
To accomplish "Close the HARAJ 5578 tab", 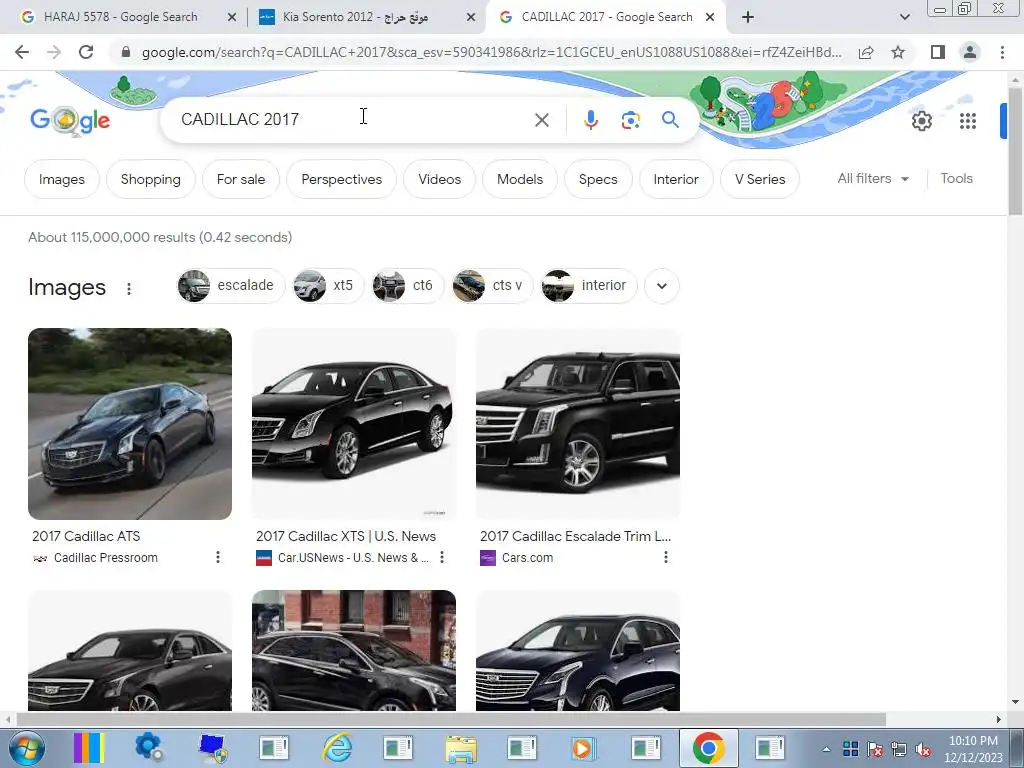I will point(232,18).
